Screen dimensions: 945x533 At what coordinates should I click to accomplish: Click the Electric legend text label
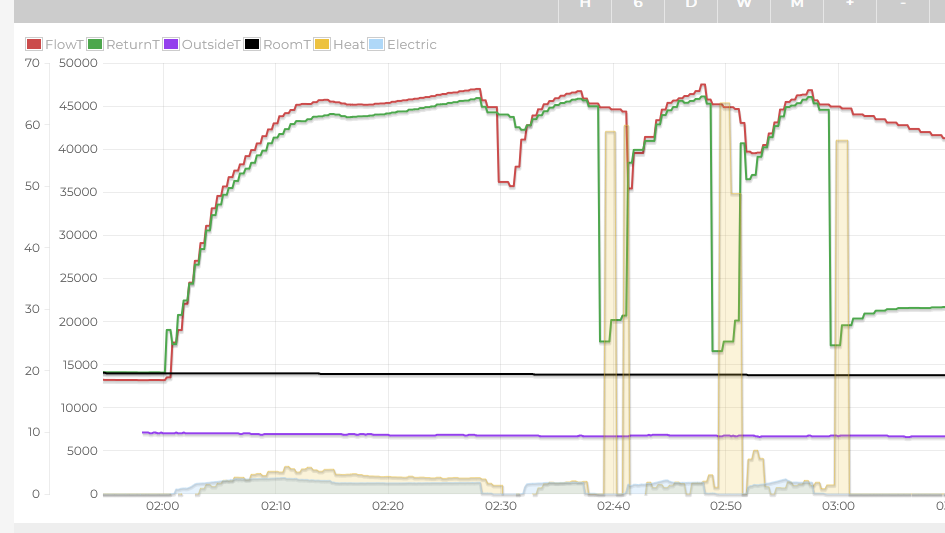click(412, 45)
